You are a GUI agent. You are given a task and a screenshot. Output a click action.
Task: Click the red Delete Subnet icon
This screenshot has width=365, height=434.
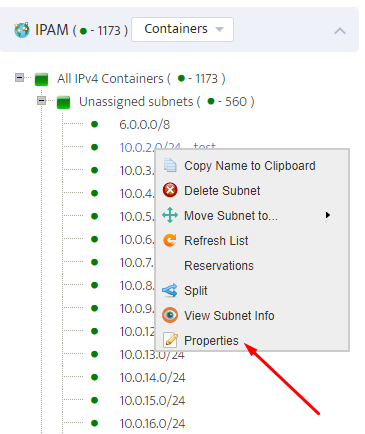[170, 190]
